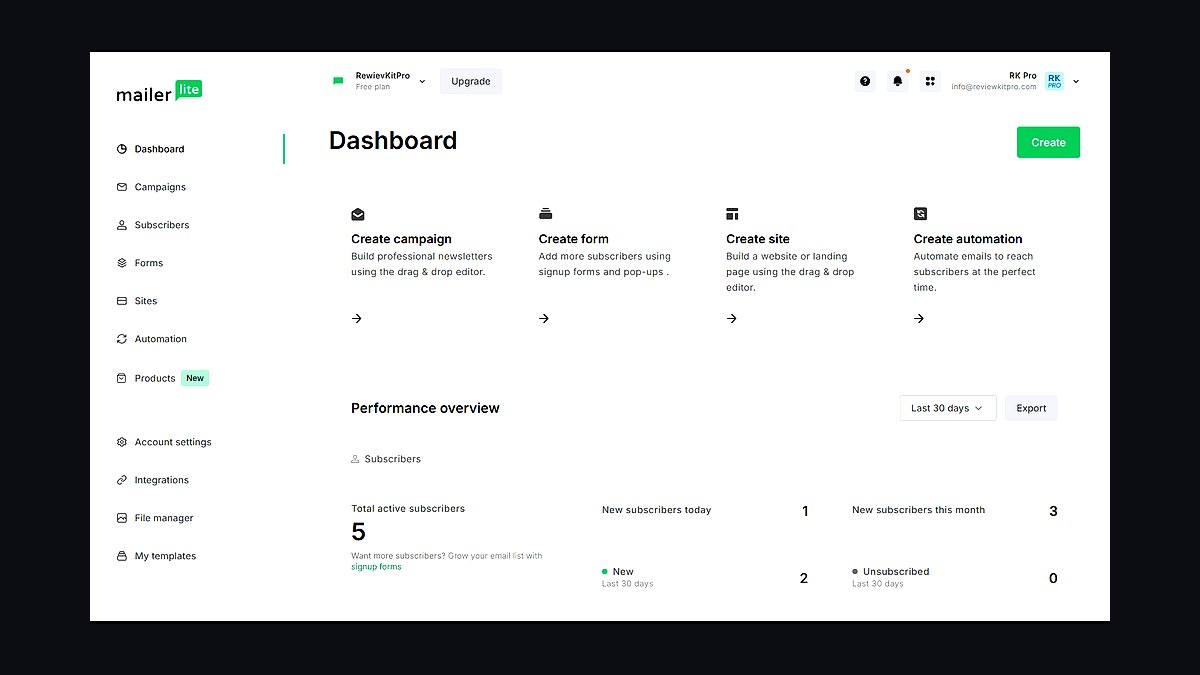Click the arrow under Create campaign
1200x675 pixels.
pos(357,318)
